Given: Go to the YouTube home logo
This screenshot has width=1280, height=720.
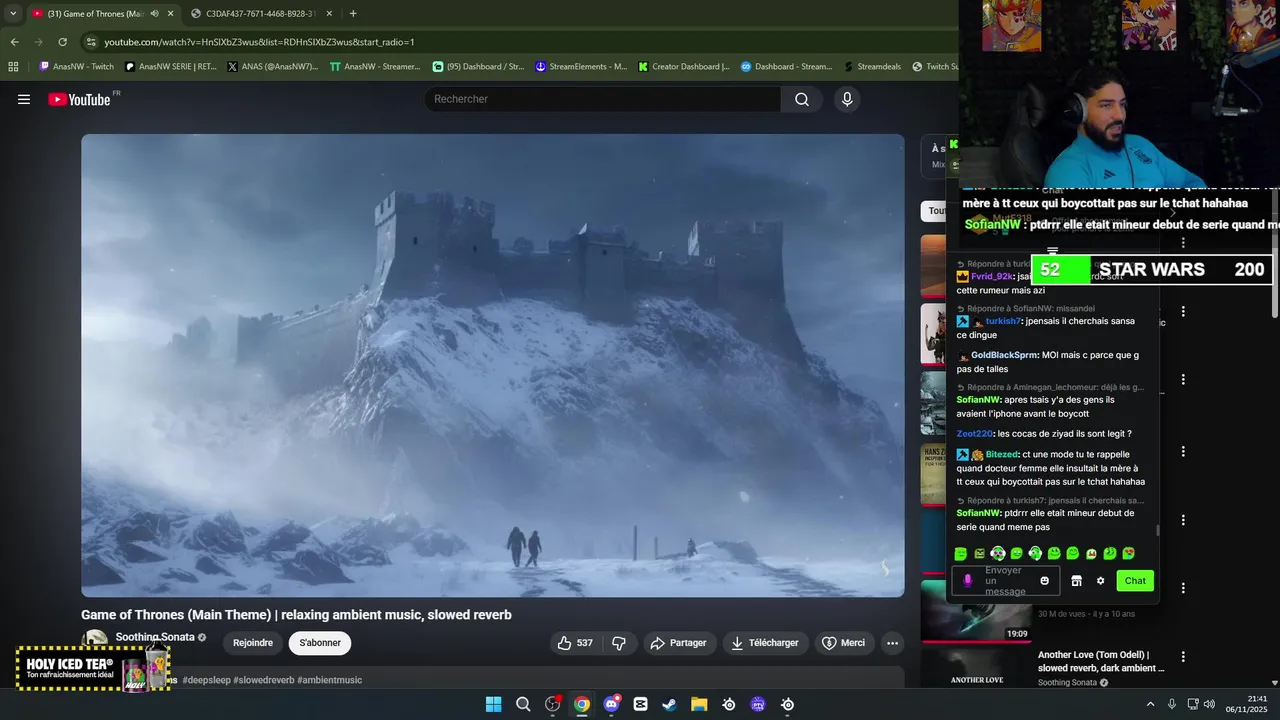Looking at the screenshot, I should [80, 99].
